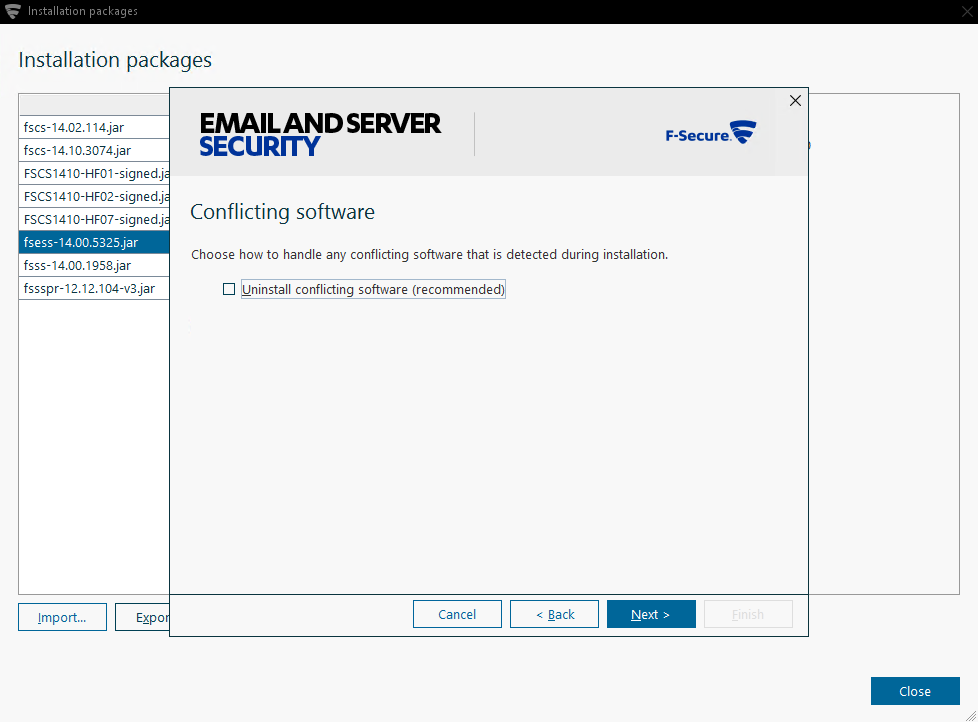This screenshot has height=722, width=978.
Task: Select fsess-14.00.5325.jar package row
Action: point(94,243)
